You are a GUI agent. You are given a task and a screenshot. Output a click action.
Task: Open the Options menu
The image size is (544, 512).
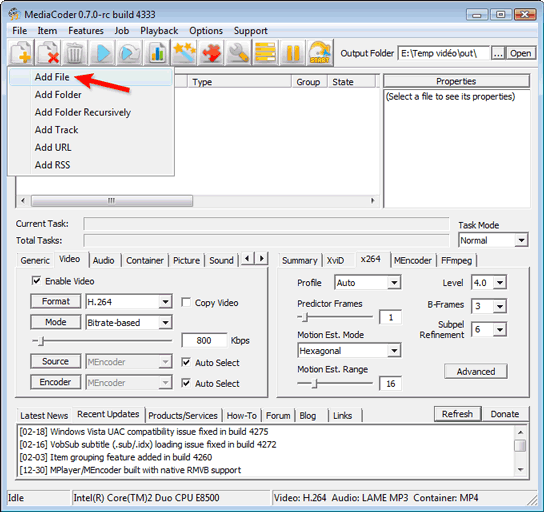coord(206,31)
